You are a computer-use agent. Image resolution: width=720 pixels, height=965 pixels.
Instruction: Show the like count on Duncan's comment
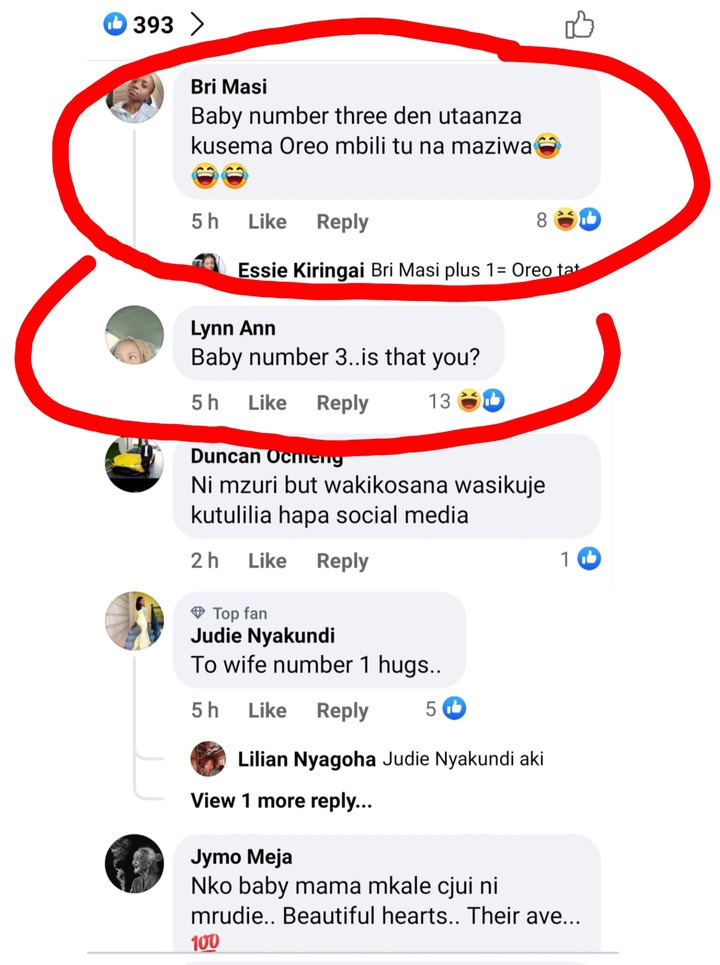(580, 559)
